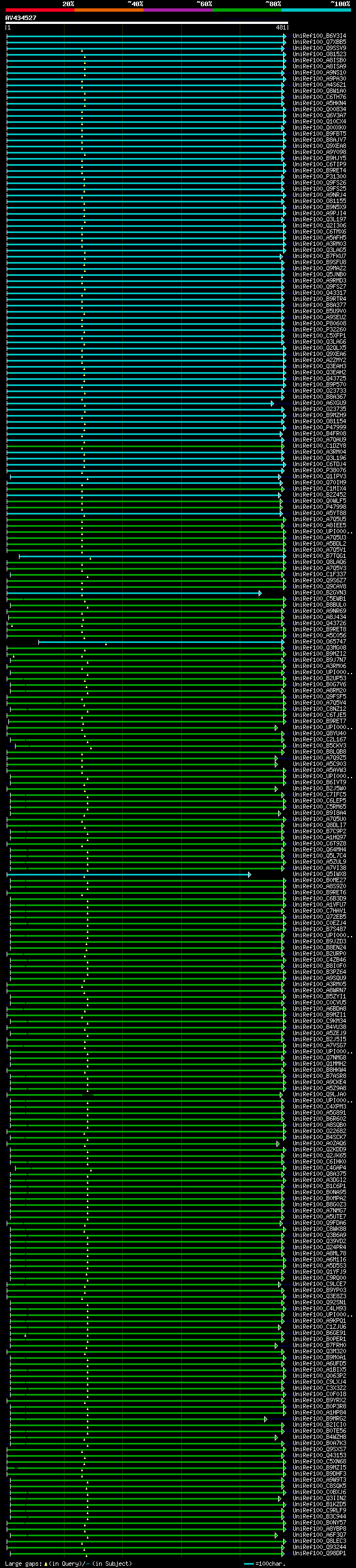Select hit label UniRef100_Q063P2
This screenshot has width=356, height=1568.
tap(319, 1376)
